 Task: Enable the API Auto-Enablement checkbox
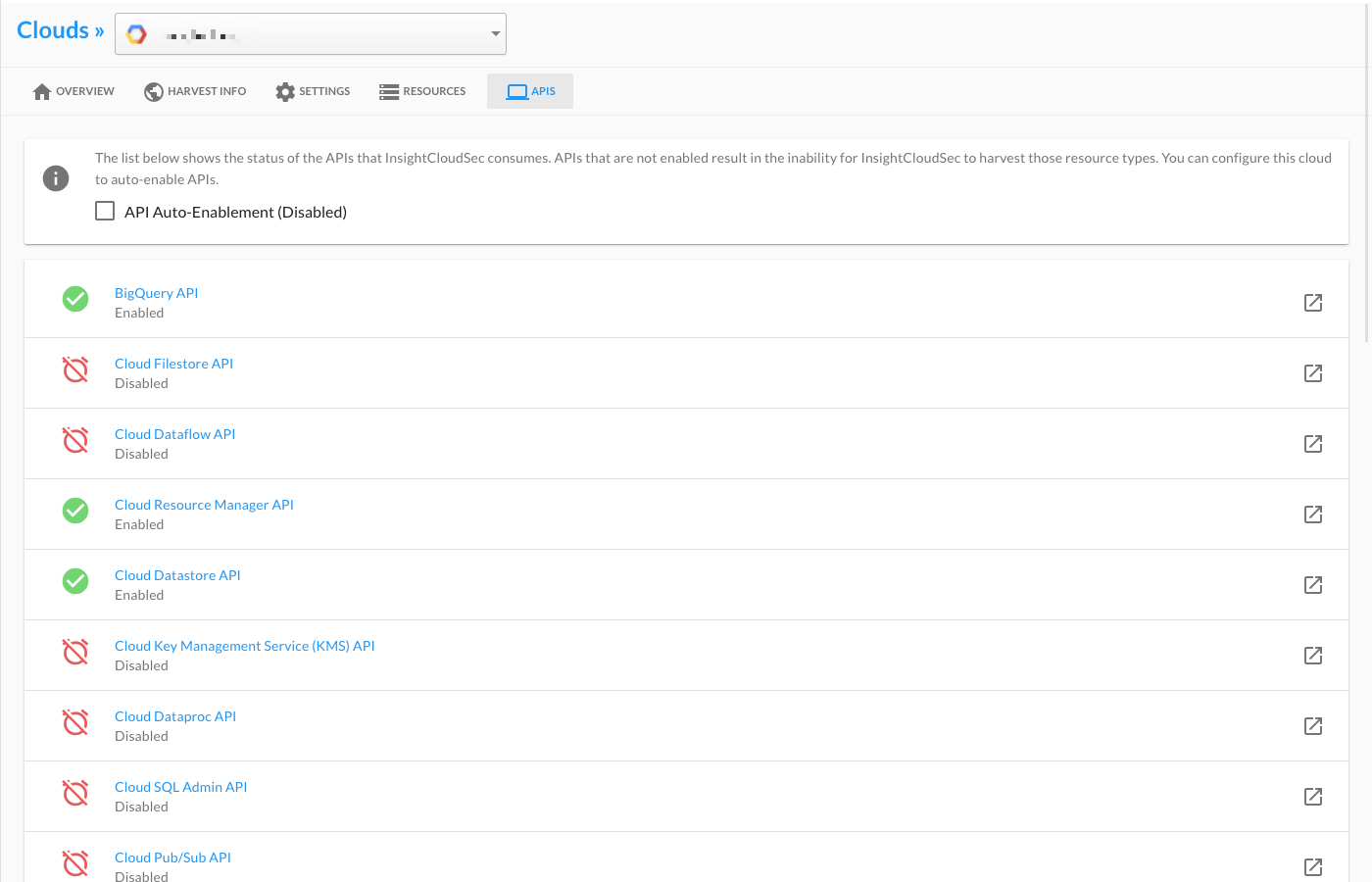pyautogui.click(x=105, y=211)
